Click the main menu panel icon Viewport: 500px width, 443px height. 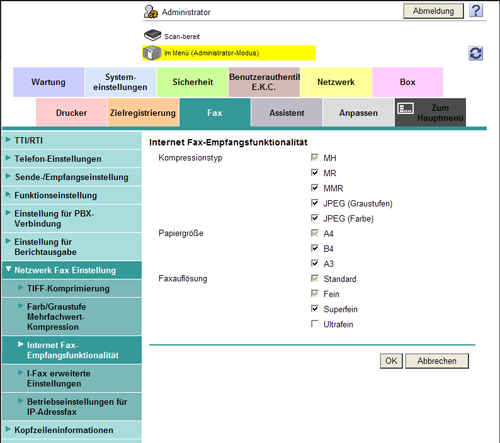pyautogui.click(x=406, y=108)
